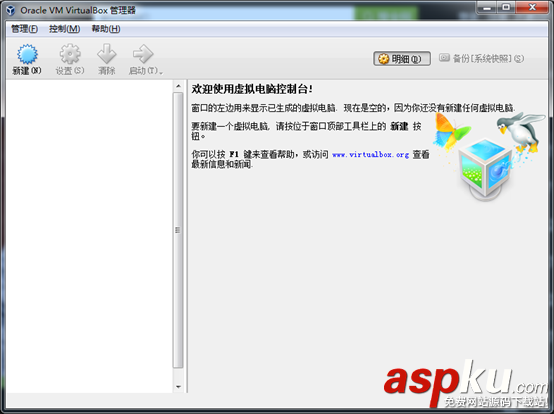Close the VirtualBox manager window
Viewport: 554px width, 414px height.
click(533, 7)
